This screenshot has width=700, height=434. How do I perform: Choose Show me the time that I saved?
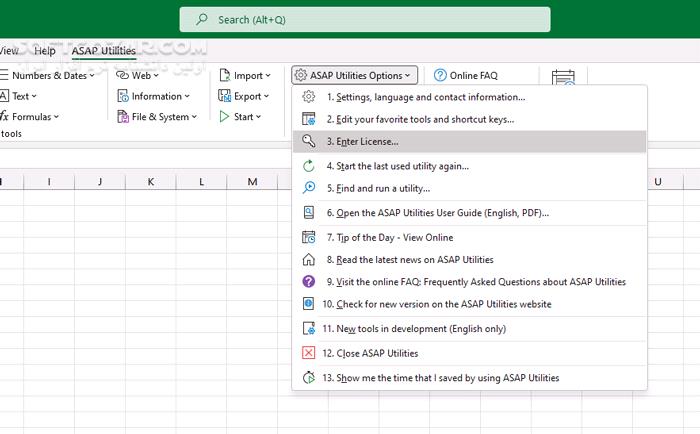[x=469, y=378]
